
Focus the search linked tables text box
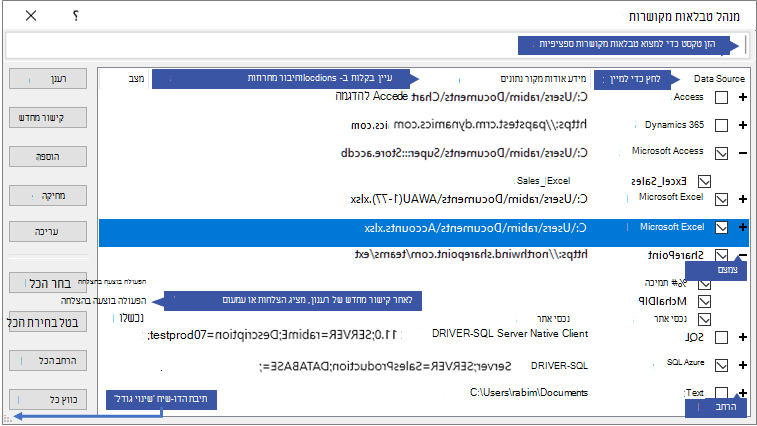[377, 45]
